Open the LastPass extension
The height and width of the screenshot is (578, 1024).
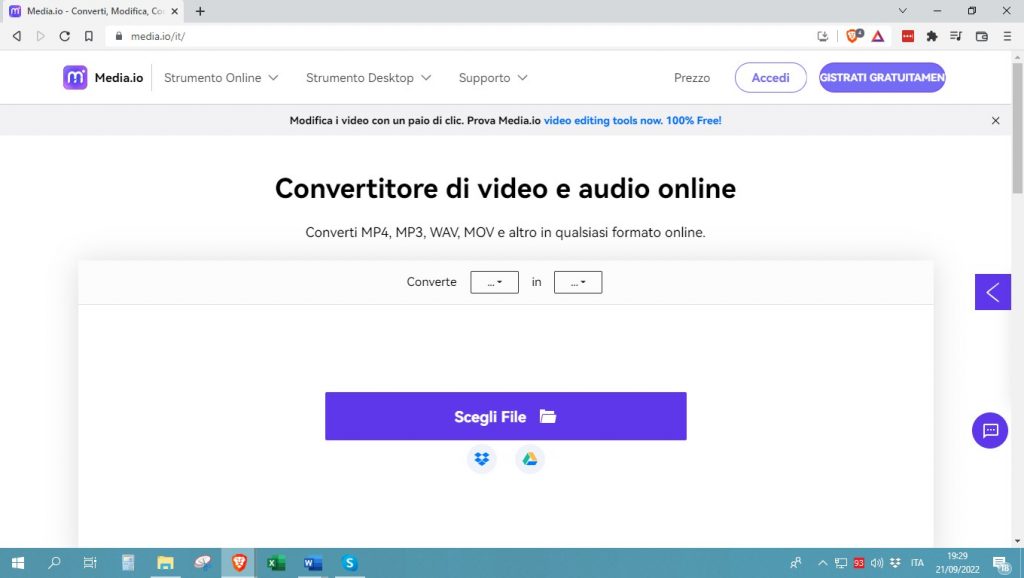[908, 35]
